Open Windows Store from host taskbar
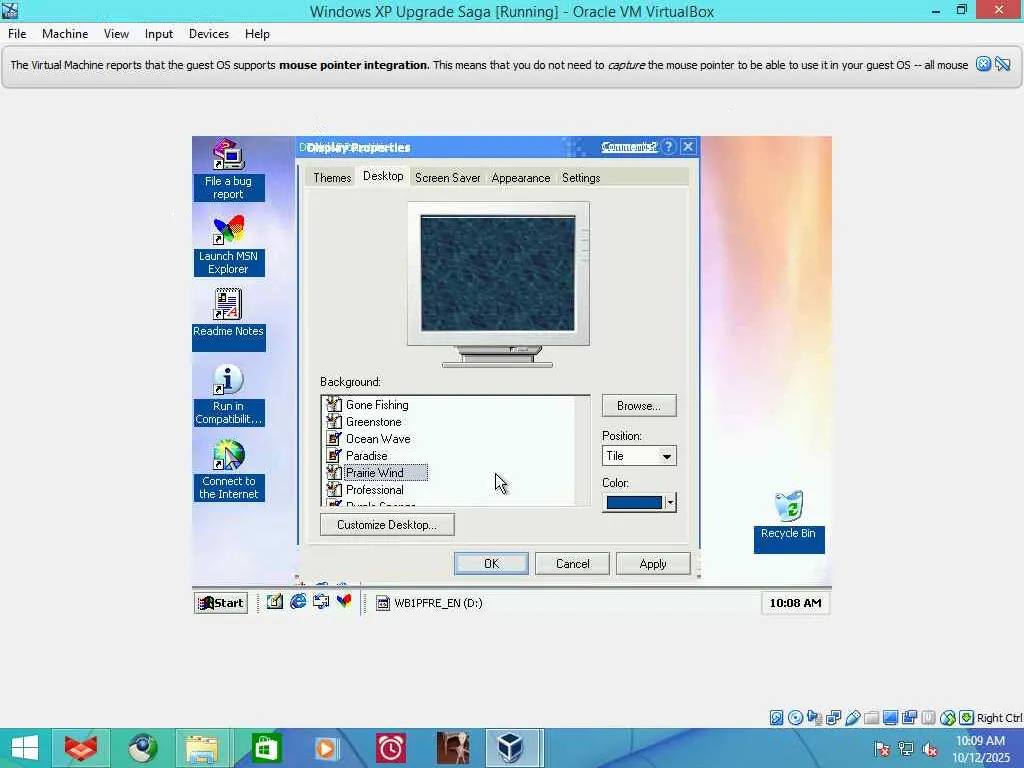Viewport: 1024px width, 768px height. tap(265, 748)
